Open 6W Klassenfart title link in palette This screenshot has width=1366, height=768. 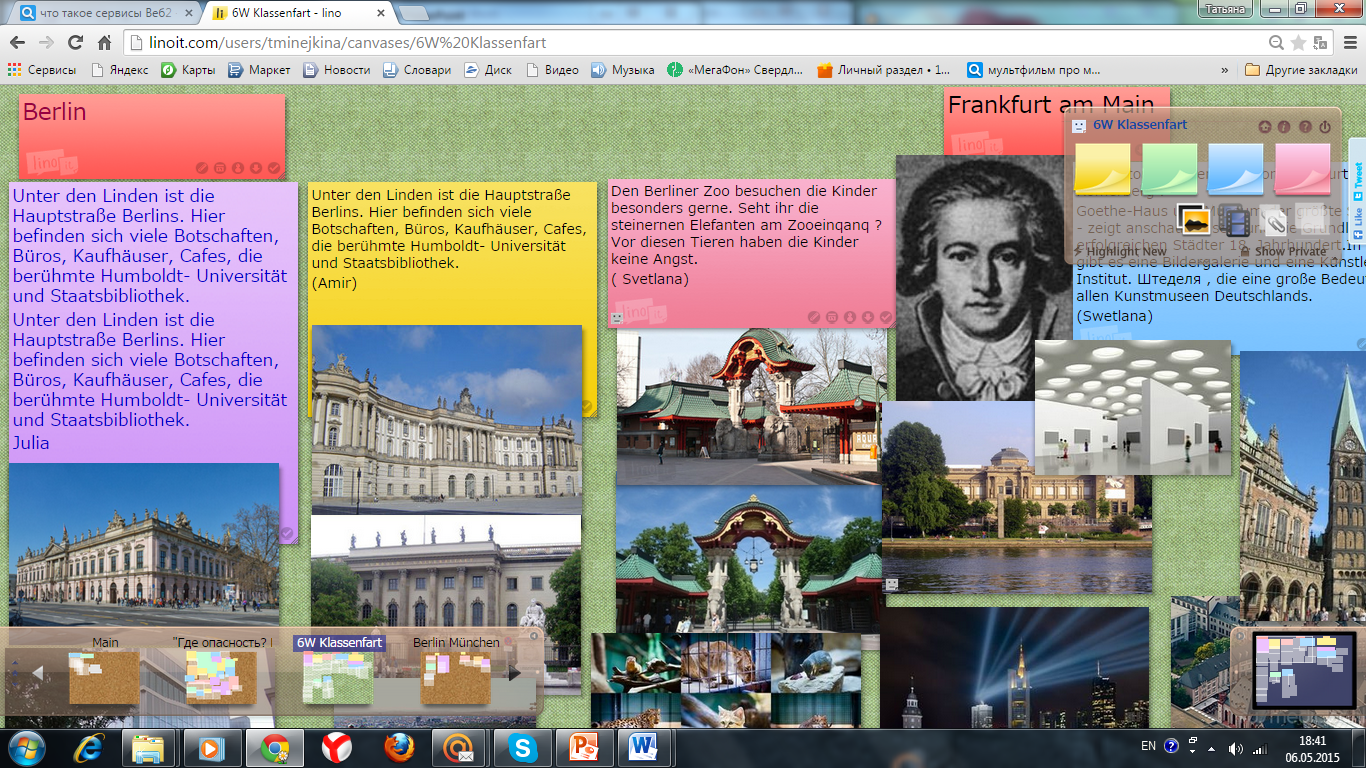pyautogui.click(x=1140, y=125)
